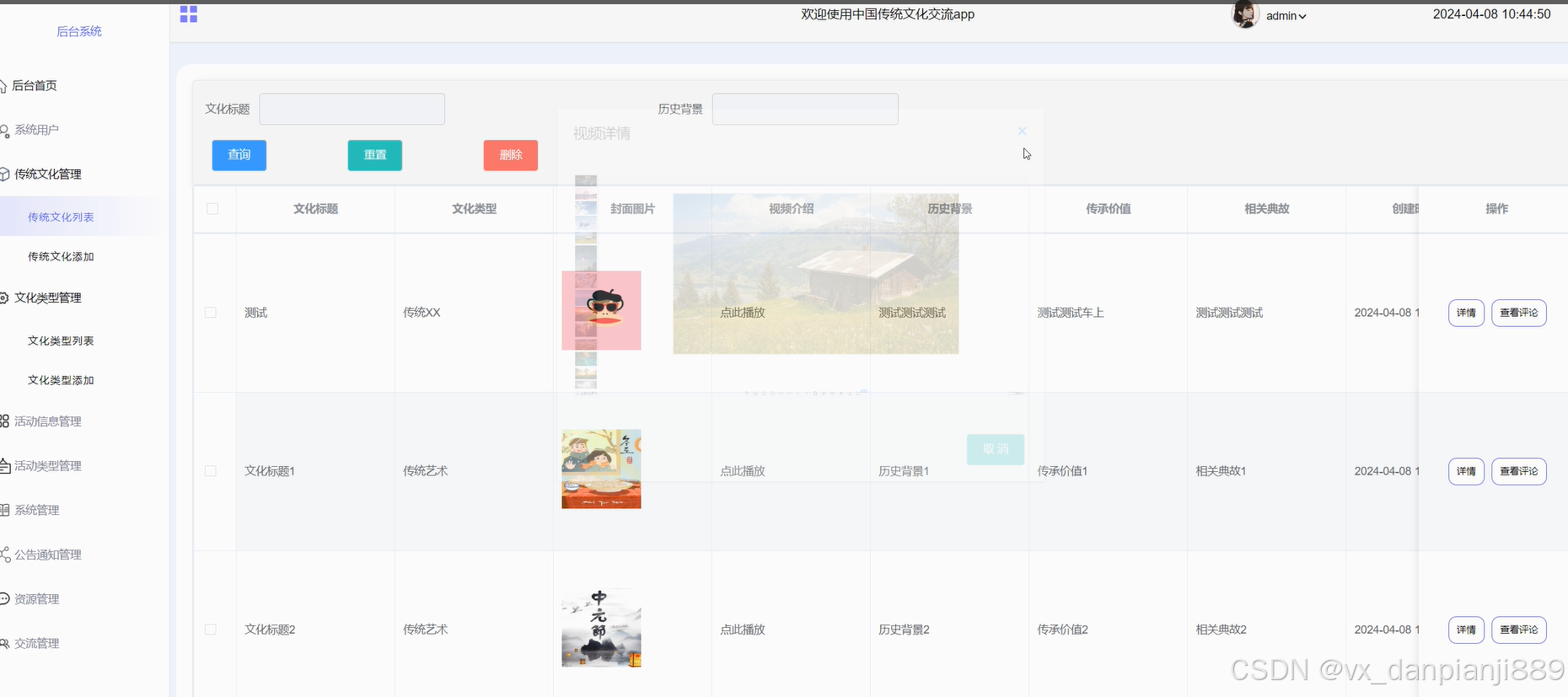The image size is (1568, 697).
Task: Click 详情 button for 文化标题2 row
Action: [x=1466, y=630]
